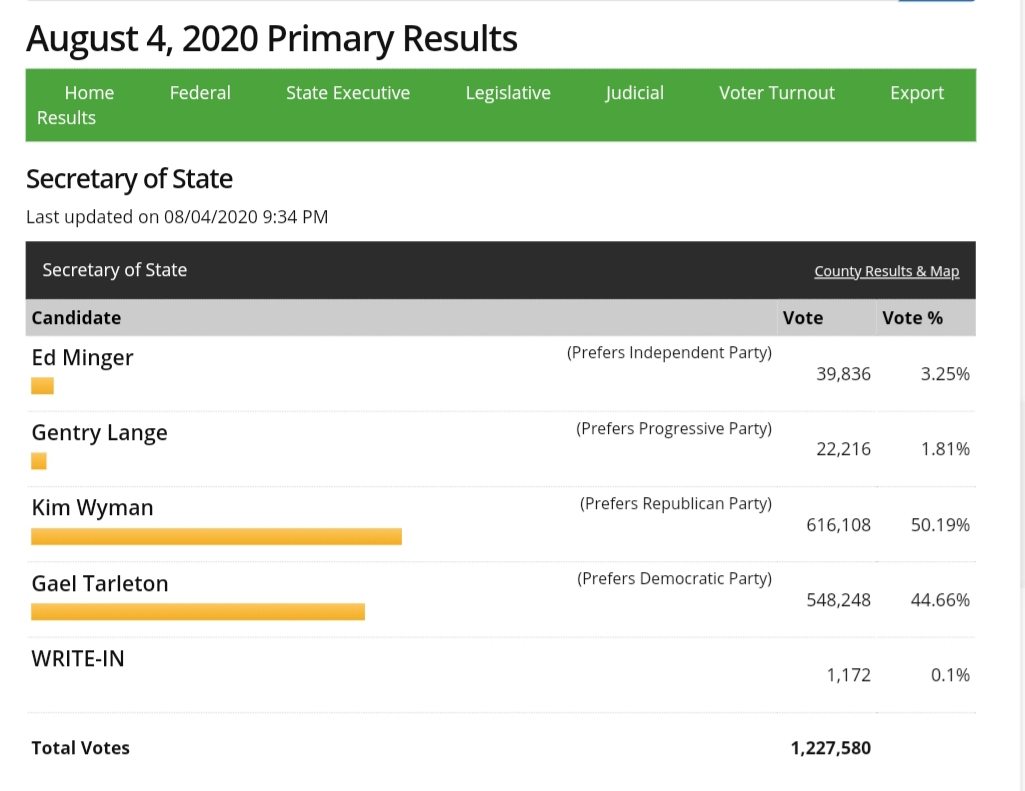Click Gentry Lange's small vote bar

tap(39, 461)
